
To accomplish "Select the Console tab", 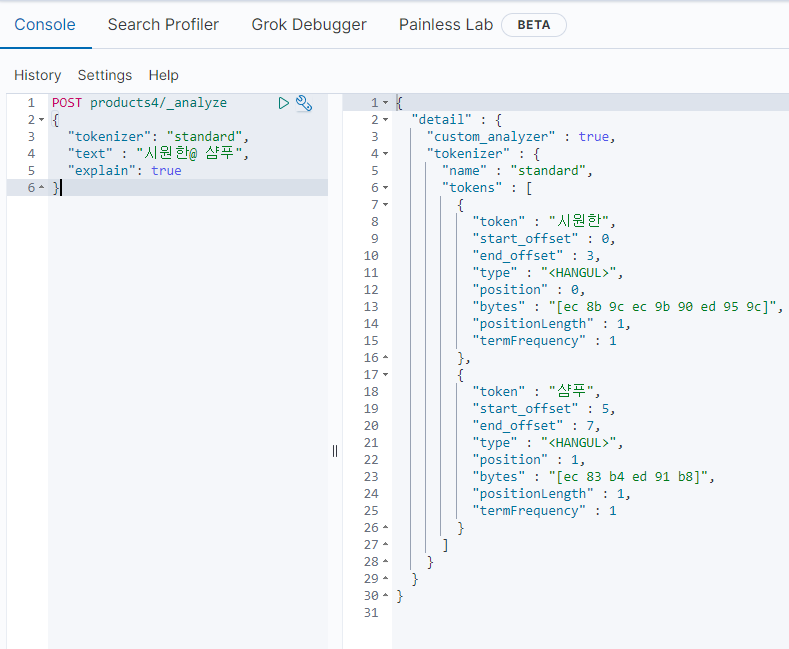I will pyautogui.click(x=45, y=24).
